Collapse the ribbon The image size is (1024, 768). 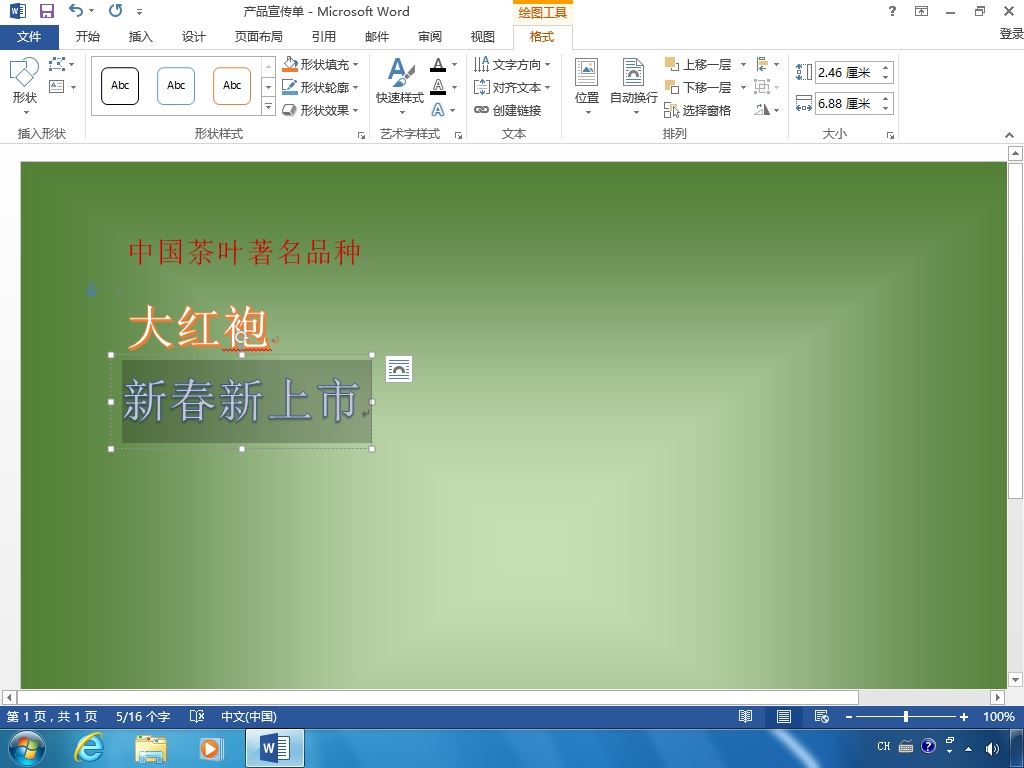[1009, 135]
